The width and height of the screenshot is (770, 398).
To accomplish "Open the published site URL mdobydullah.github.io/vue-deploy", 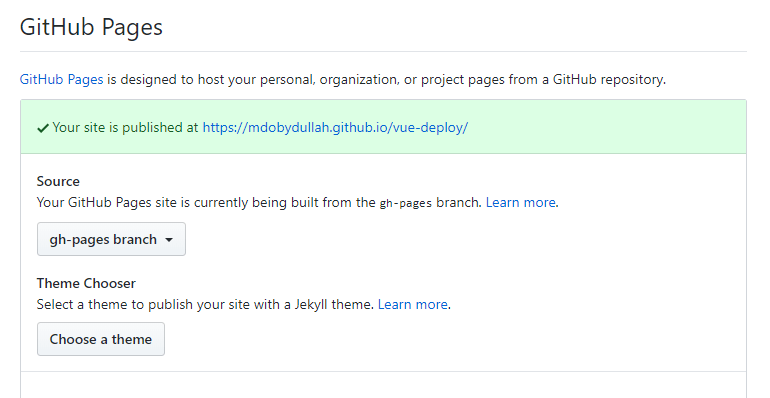I will 335,128.
